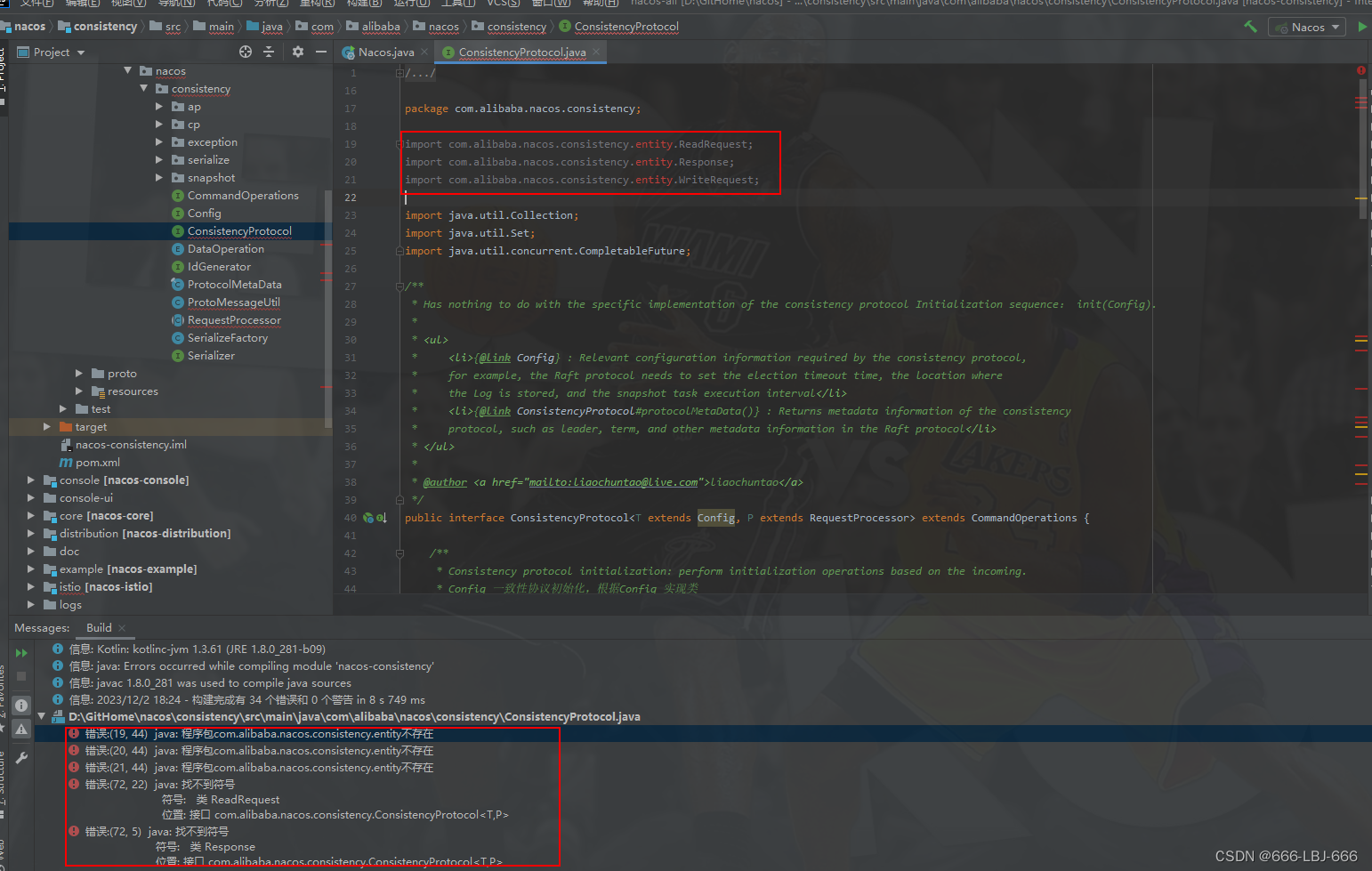Collapse the nacos folder in the tree
Screen dimensions: 1372x871
tap(128, 70)
